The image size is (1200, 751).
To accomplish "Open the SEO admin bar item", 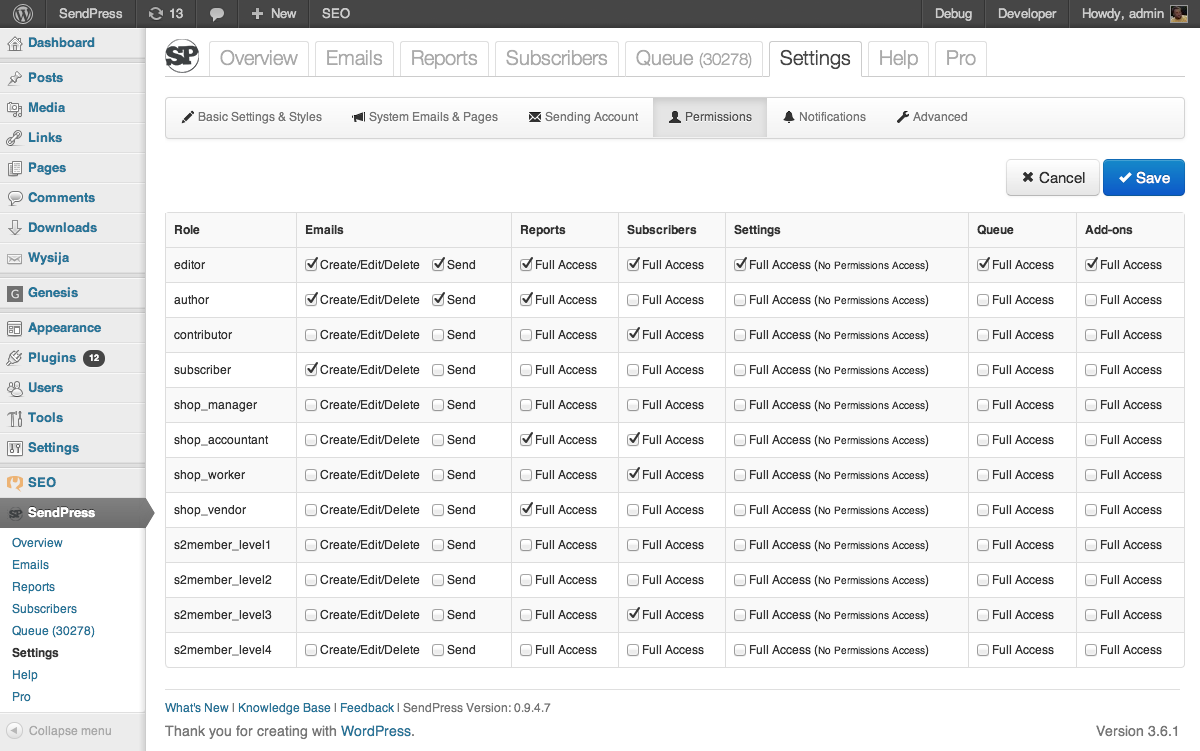I will 336,14.
